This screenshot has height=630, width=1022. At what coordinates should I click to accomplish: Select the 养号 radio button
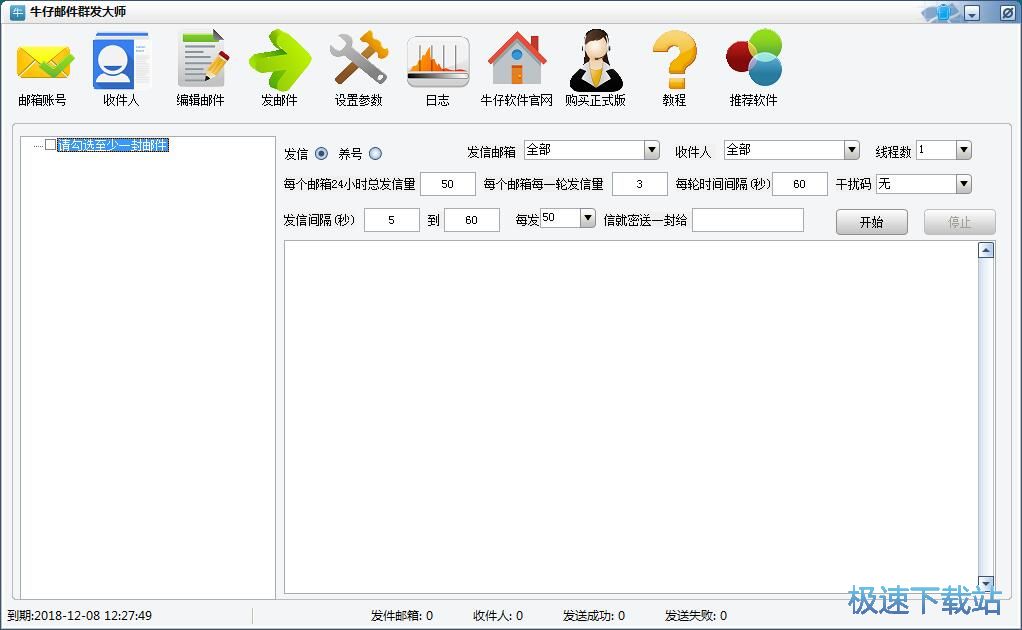coord(375,154)
